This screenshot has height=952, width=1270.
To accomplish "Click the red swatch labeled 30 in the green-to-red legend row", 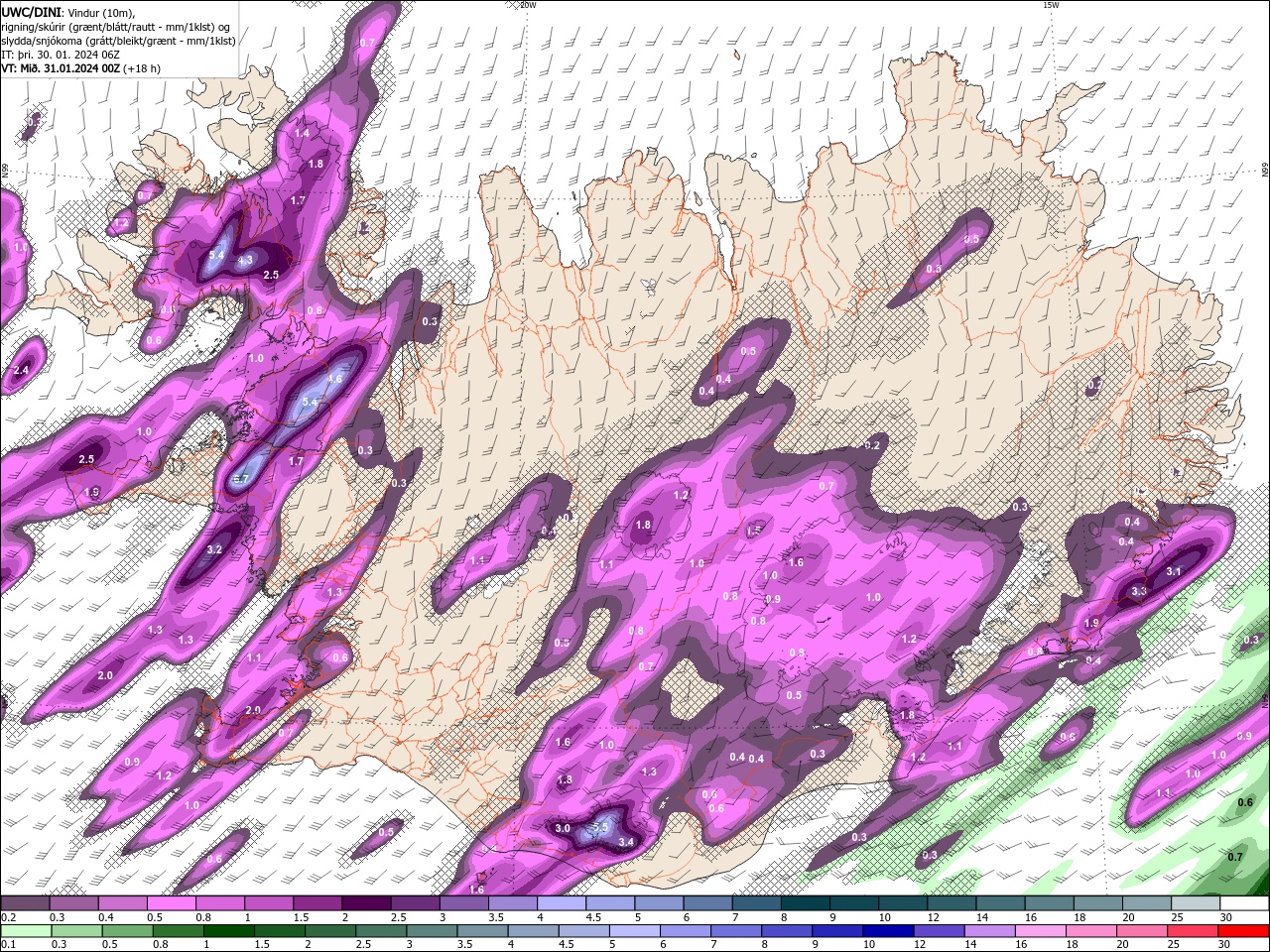I will click(x=1244, y=930).
